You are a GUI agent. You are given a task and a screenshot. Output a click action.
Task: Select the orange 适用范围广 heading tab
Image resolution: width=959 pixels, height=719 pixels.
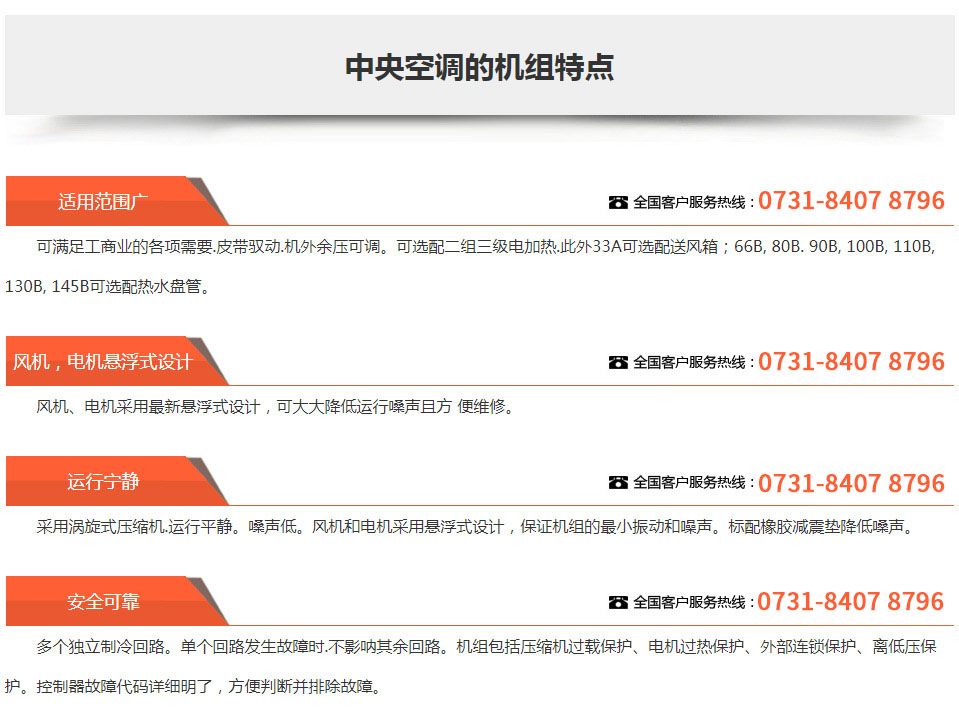[103, 201]
